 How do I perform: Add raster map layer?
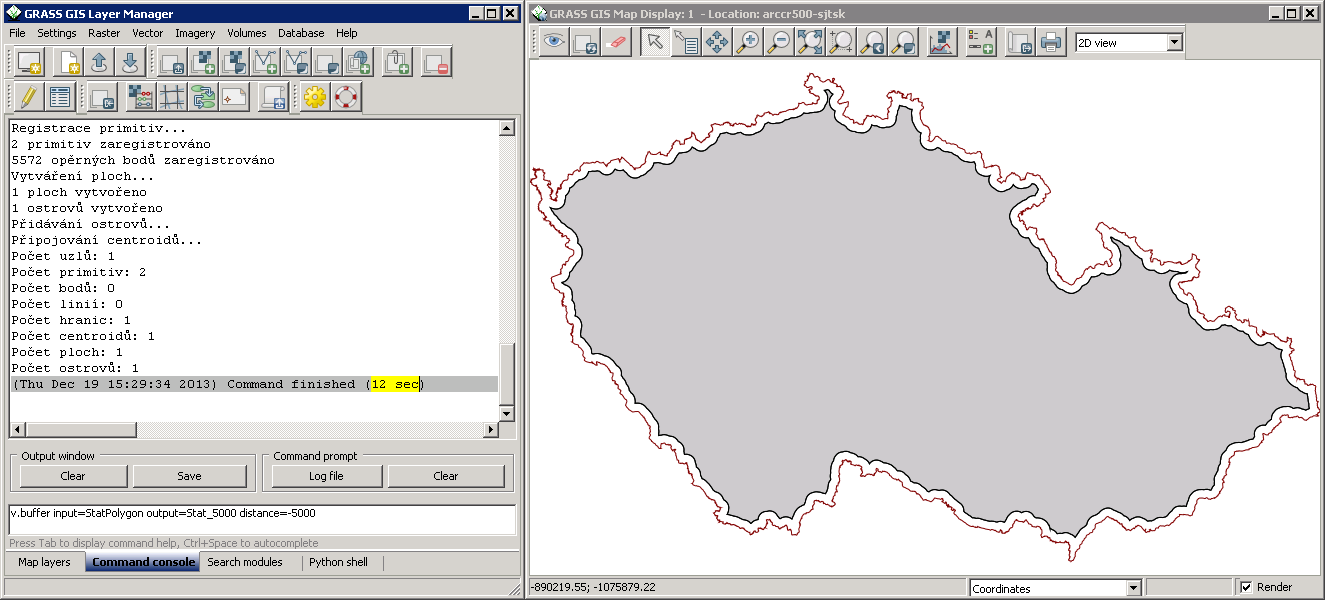[x=203, y=63]
